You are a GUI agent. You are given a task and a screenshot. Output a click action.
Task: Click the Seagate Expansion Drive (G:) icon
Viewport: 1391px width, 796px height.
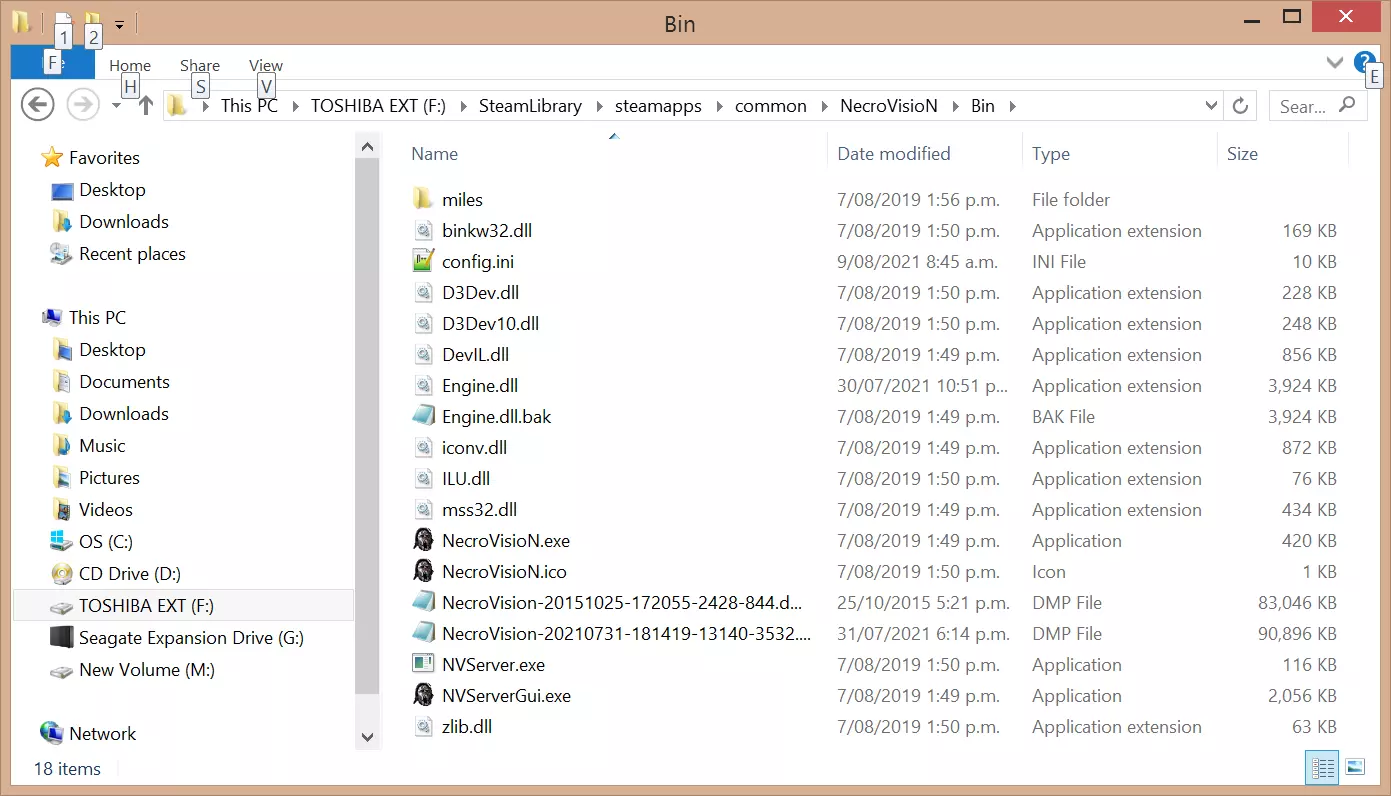click(62, 638)
